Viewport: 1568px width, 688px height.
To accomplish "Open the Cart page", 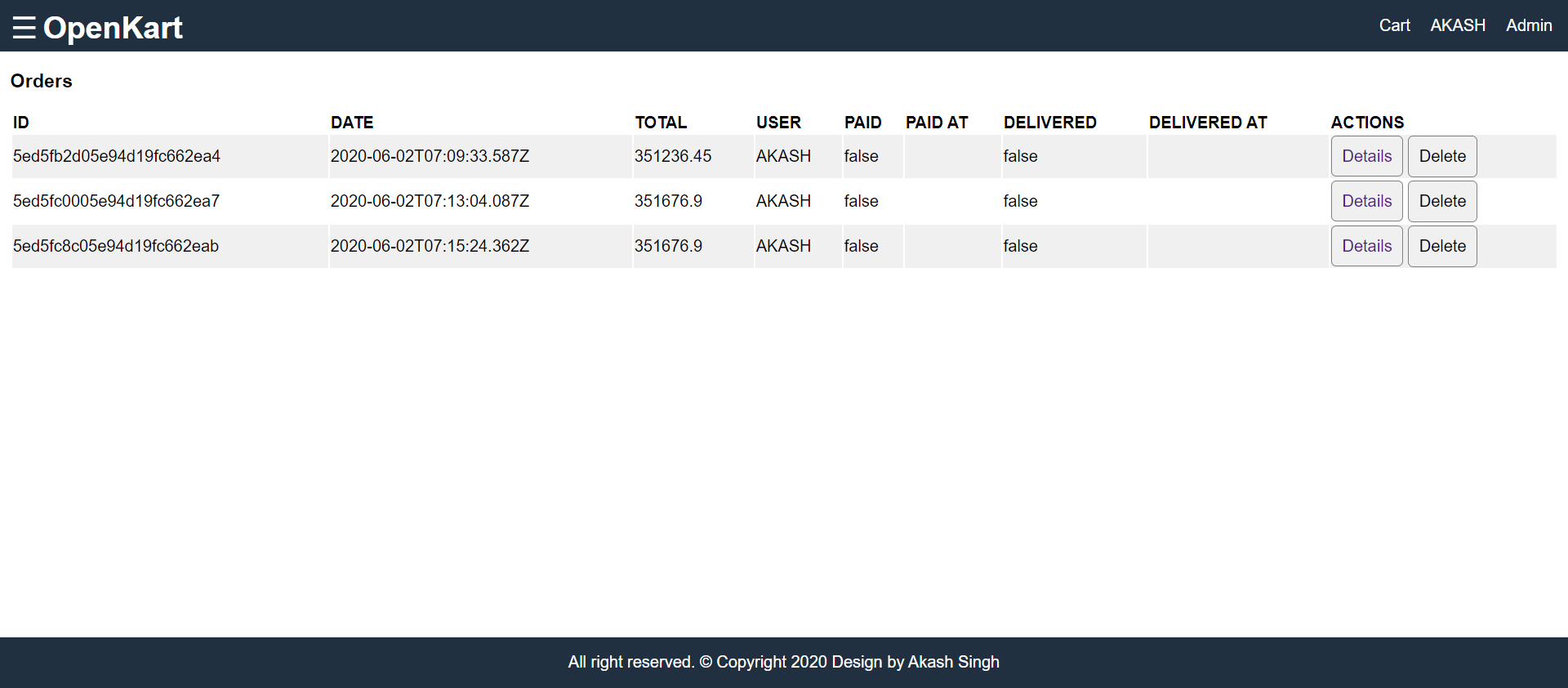I will pyautogui.click(x=1394, y=25).
